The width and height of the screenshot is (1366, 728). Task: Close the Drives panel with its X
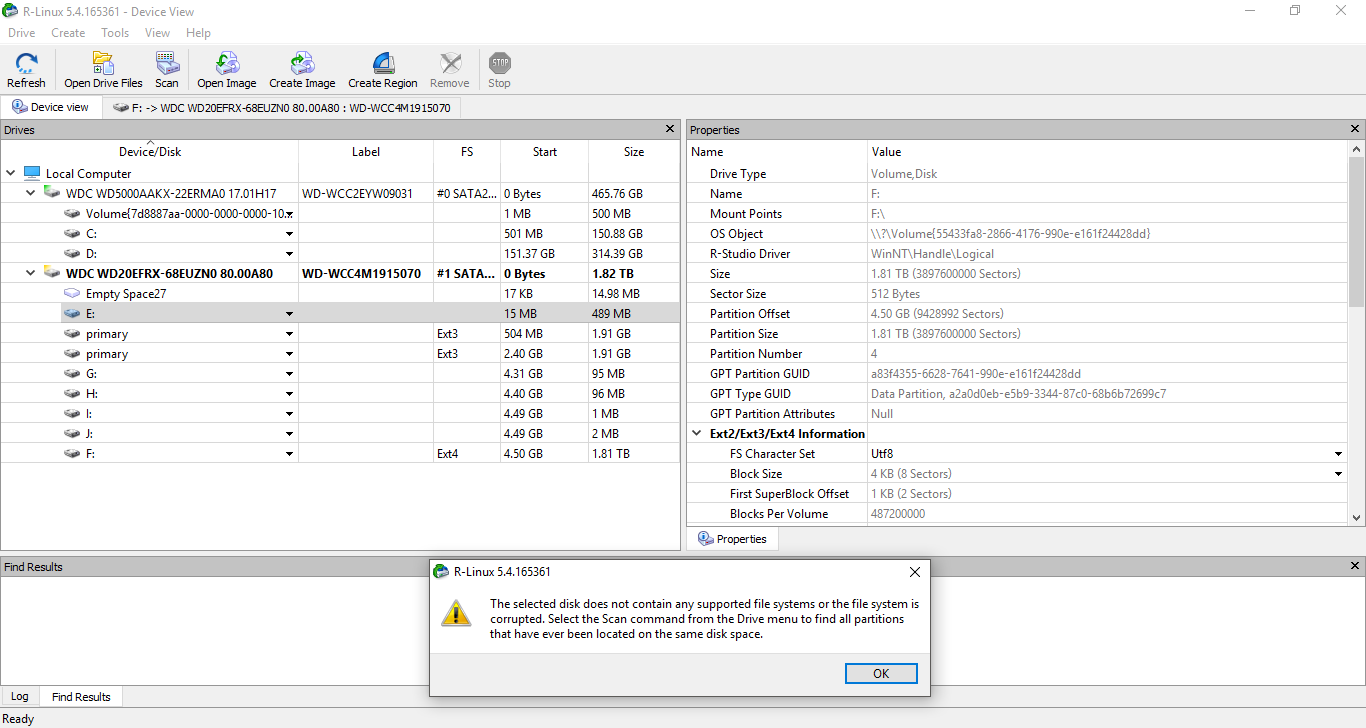click(671, 129)
